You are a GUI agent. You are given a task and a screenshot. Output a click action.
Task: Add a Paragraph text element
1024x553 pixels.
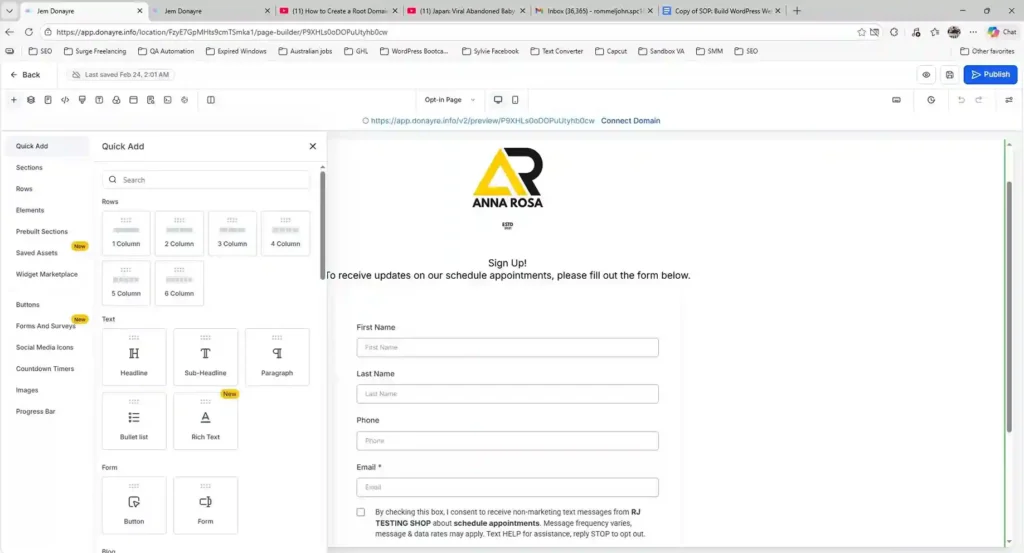pos(277,357)
